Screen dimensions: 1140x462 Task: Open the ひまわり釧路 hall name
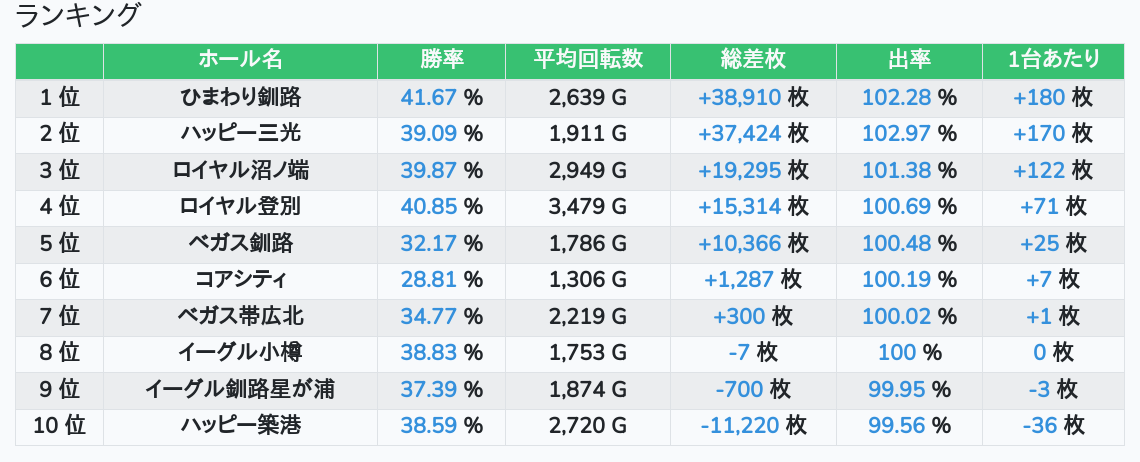point(240,97)
